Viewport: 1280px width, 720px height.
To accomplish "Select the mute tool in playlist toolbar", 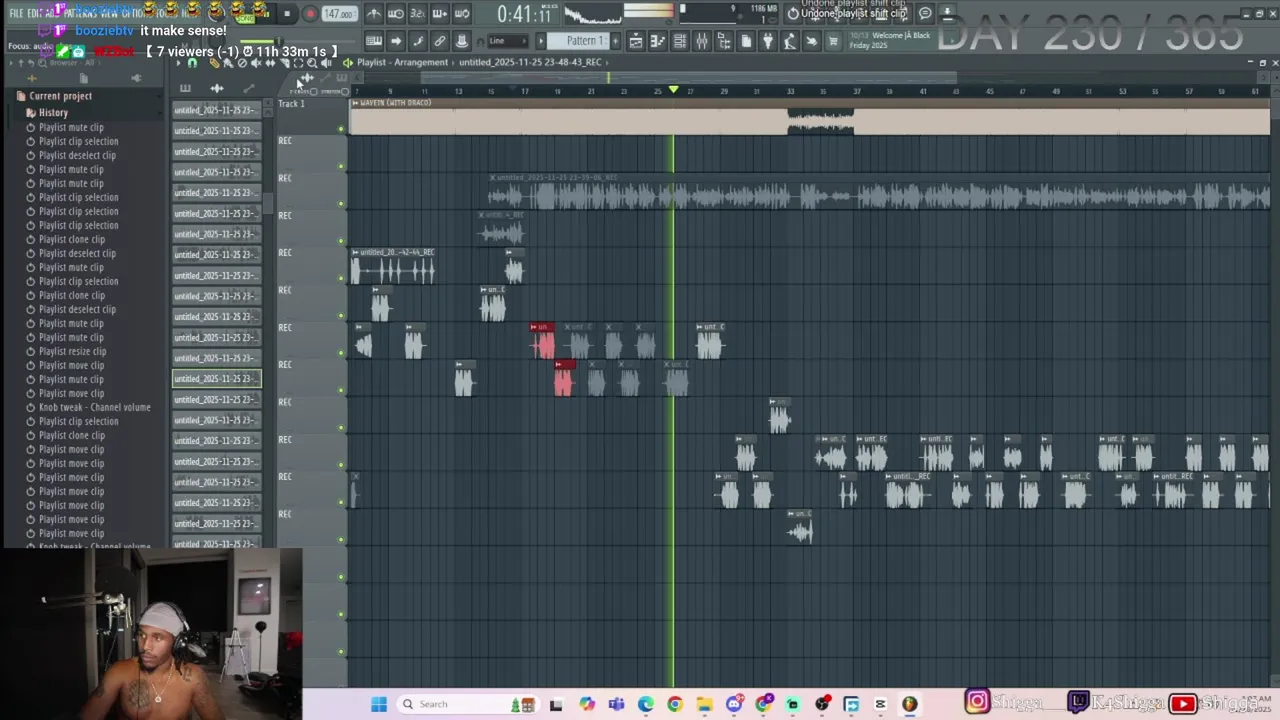I will click(256, 63).
